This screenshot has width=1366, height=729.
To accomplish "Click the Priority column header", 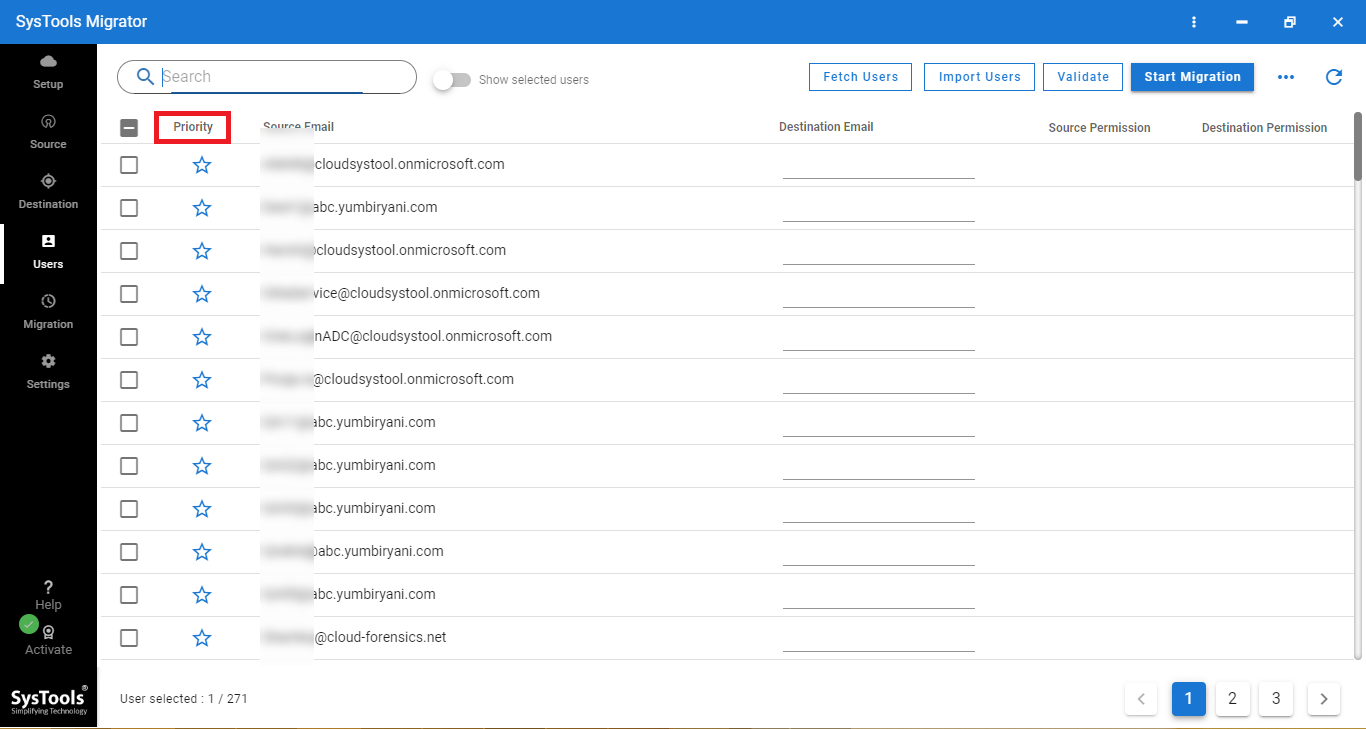I will [193, 127].
